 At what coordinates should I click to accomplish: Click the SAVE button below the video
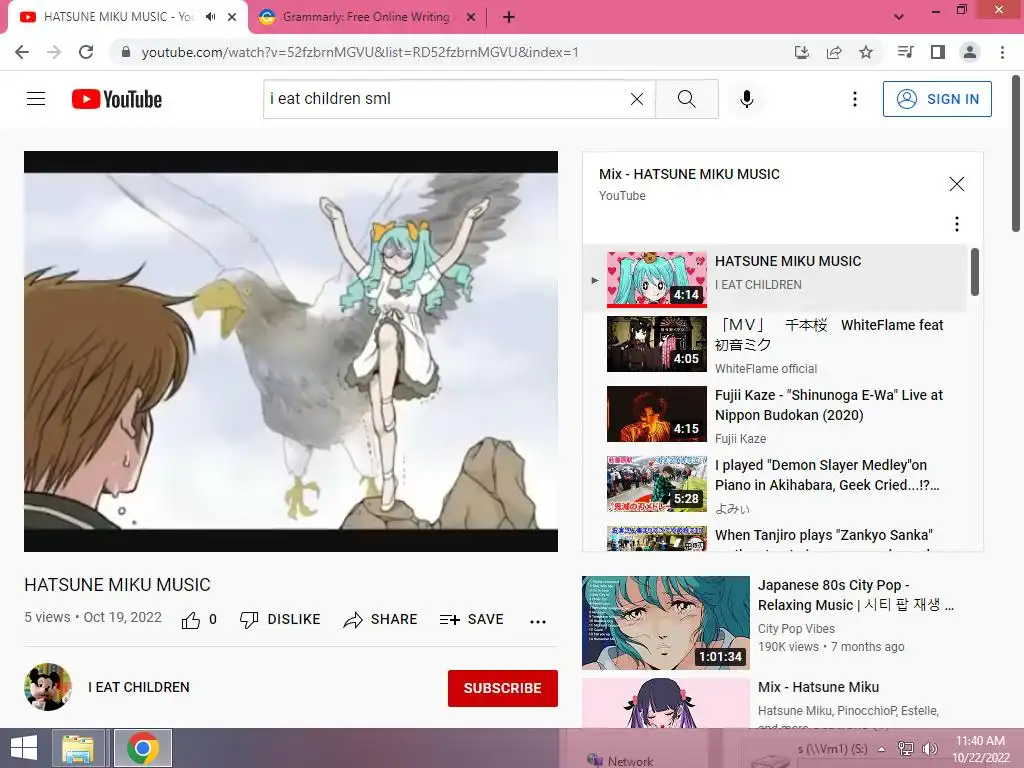472,620
